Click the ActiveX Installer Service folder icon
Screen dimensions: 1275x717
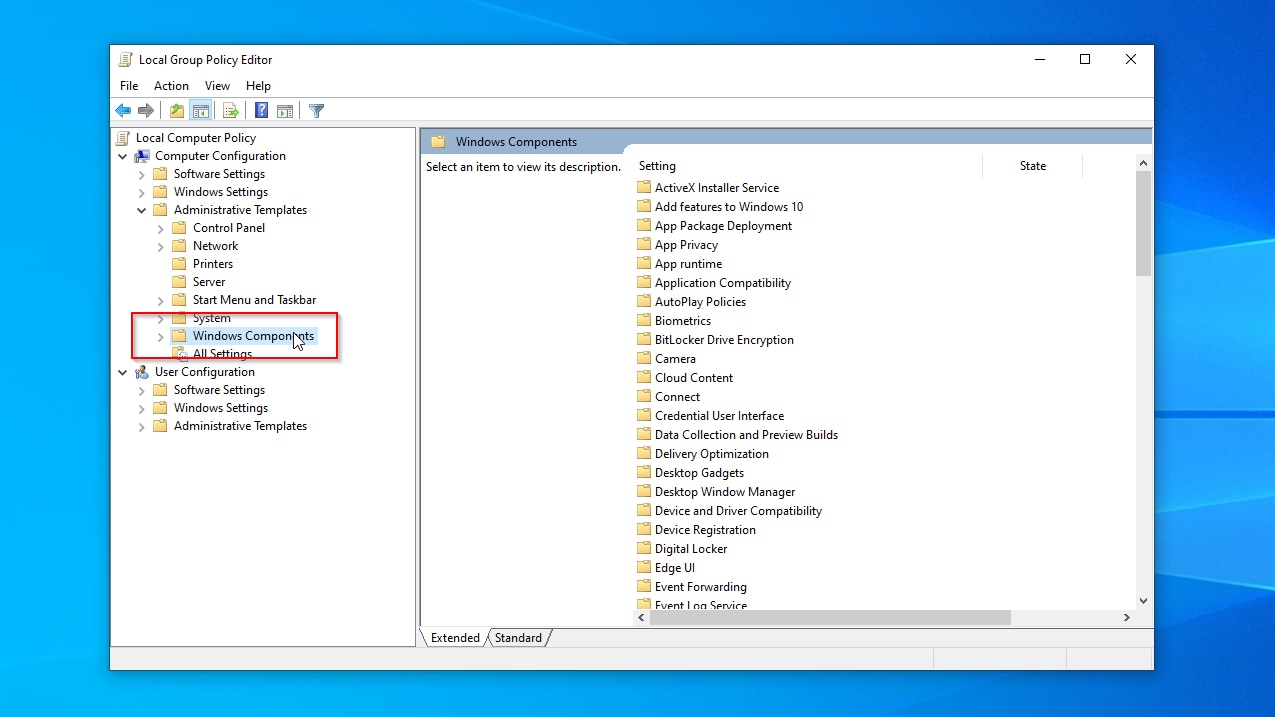coord(644,187)
